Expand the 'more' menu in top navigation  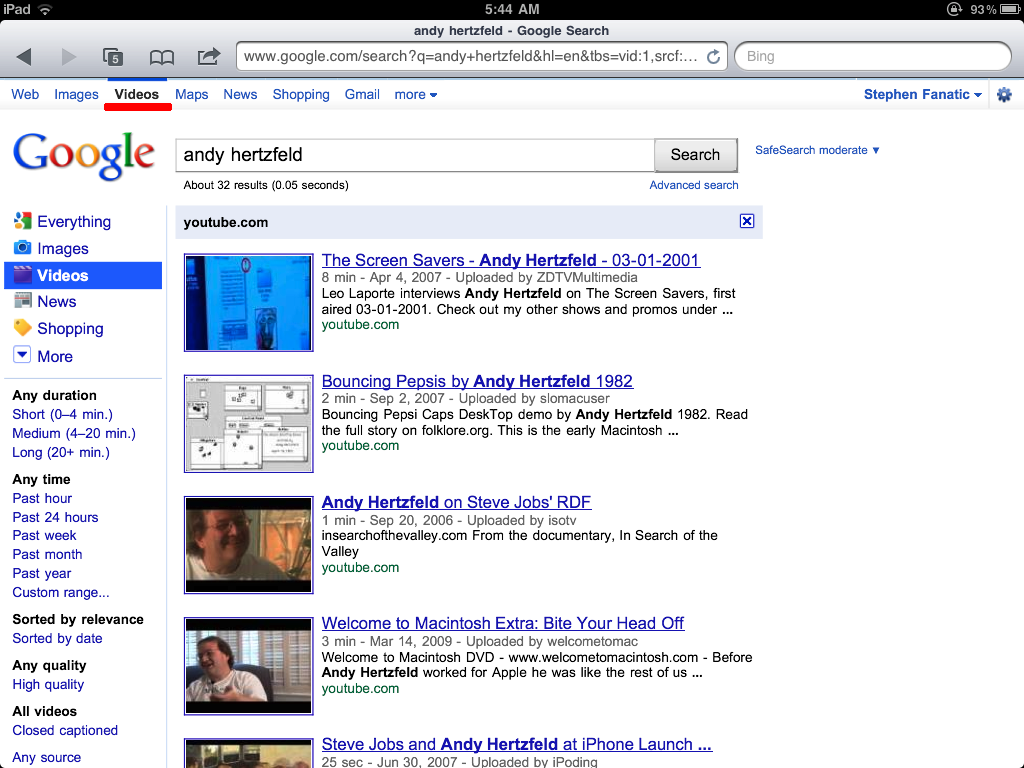[x=415, y=95]
